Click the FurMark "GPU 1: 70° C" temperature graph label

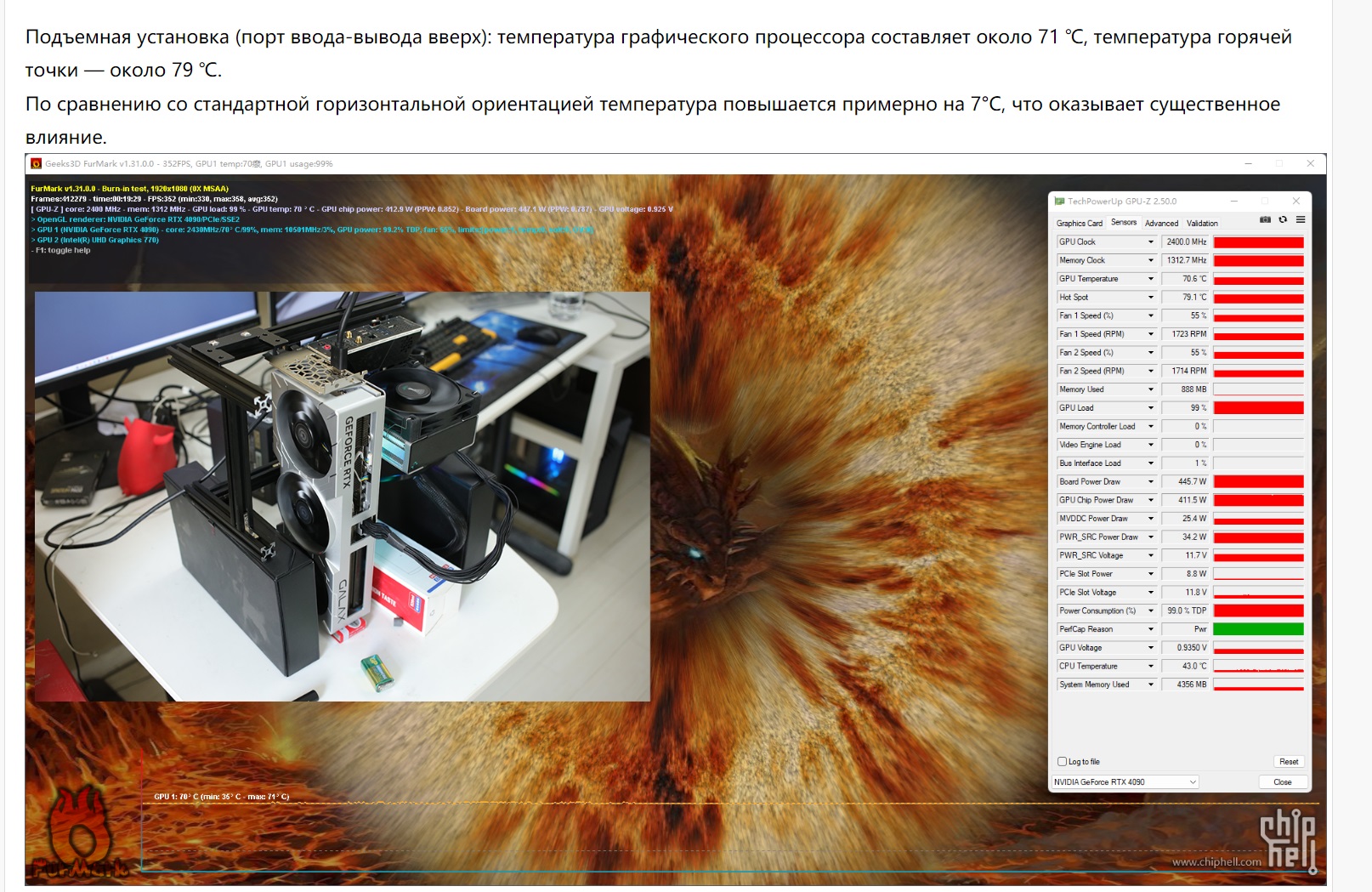[x=221, y=797]
